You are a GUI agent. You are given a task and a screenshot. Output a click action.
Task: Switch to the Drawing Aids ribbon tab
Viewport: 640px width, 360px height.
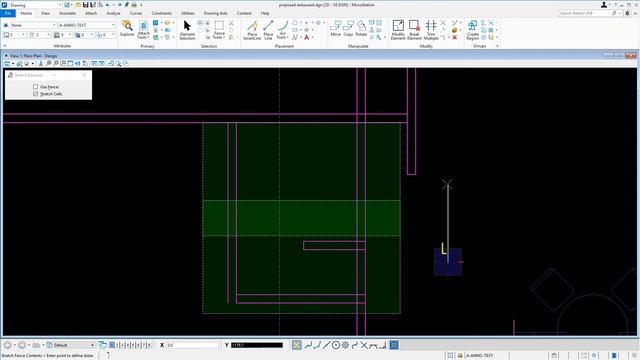(216, 13)
